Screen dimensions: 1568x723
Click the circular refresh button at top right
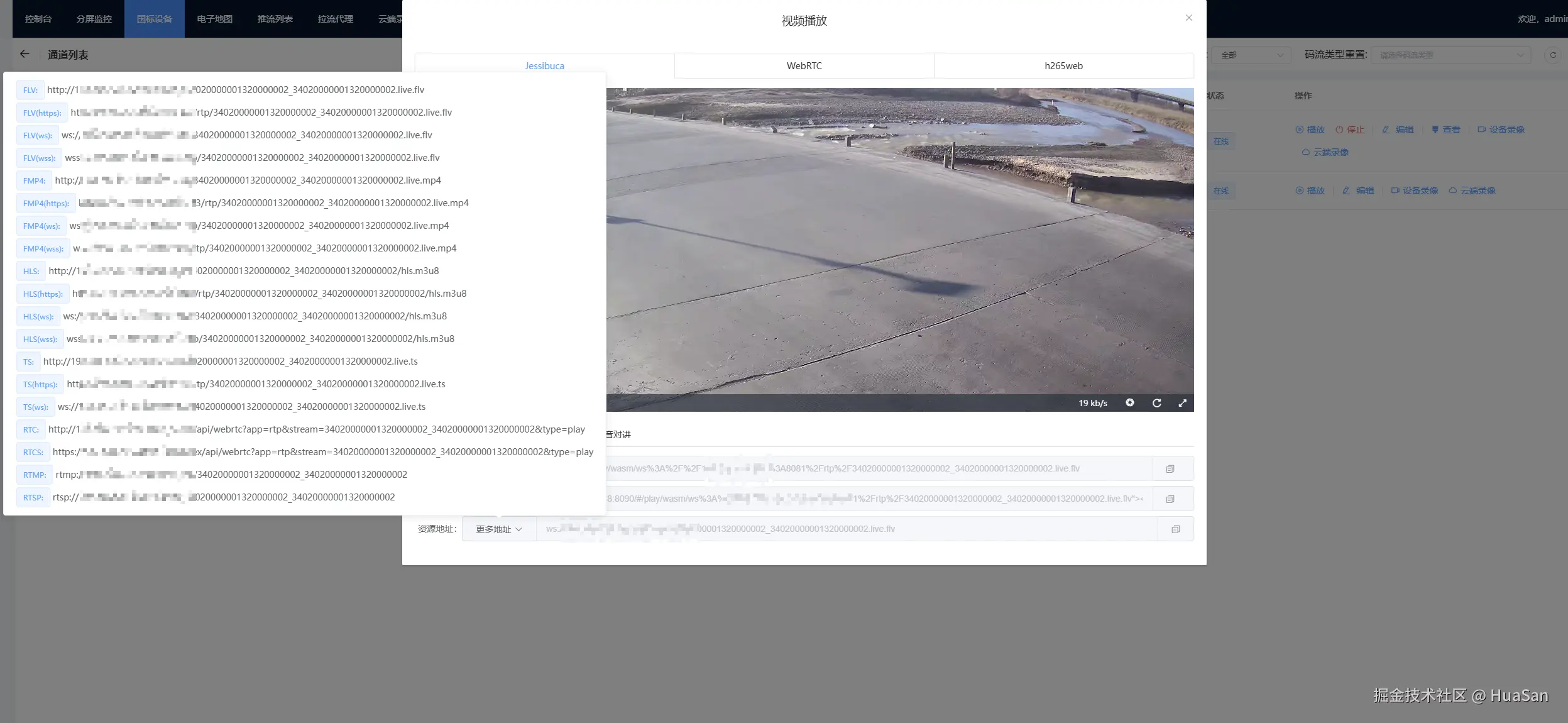click(x=1552, y=55)
